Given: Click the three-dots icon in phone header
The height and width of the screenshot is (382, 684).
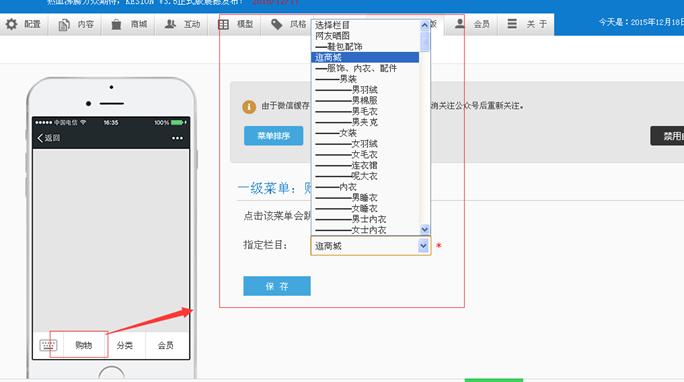Looking at the screenshot, I should click(x=178, y=138).
